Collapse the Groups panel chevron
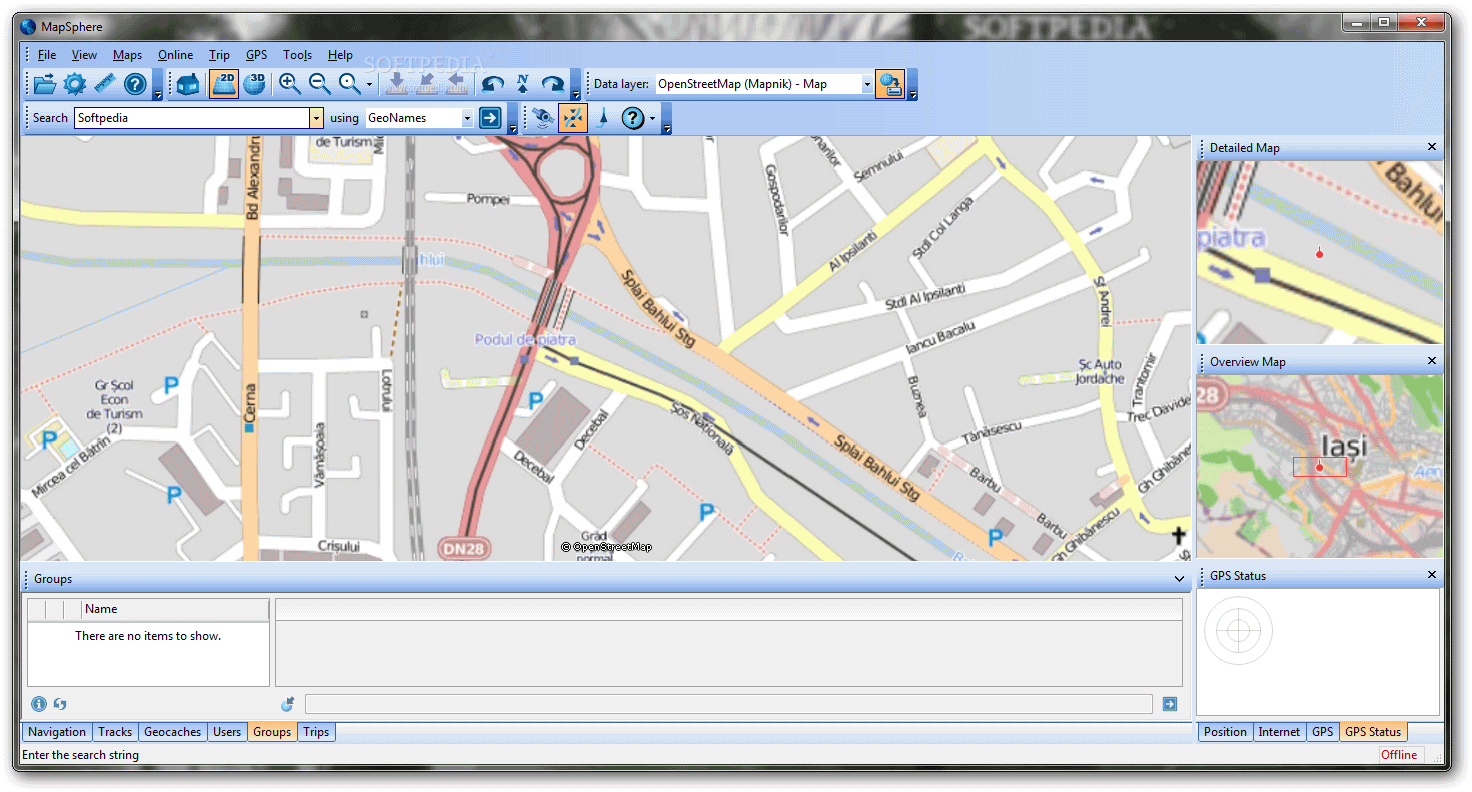The height and width of the screenshot is (792, 1472). 1180,579
